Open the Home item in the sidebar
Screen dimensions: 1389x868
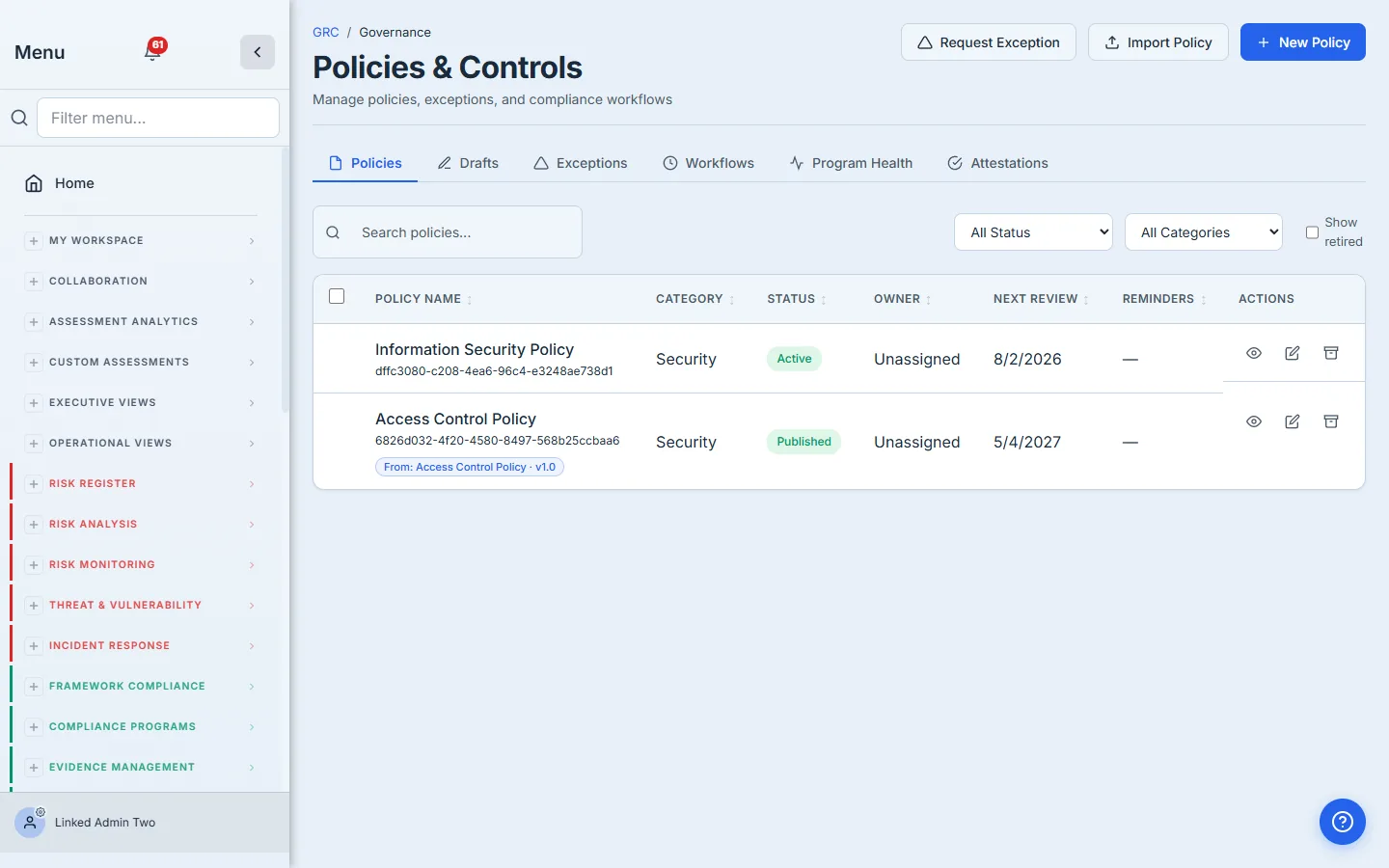click(x=141, y=183)
